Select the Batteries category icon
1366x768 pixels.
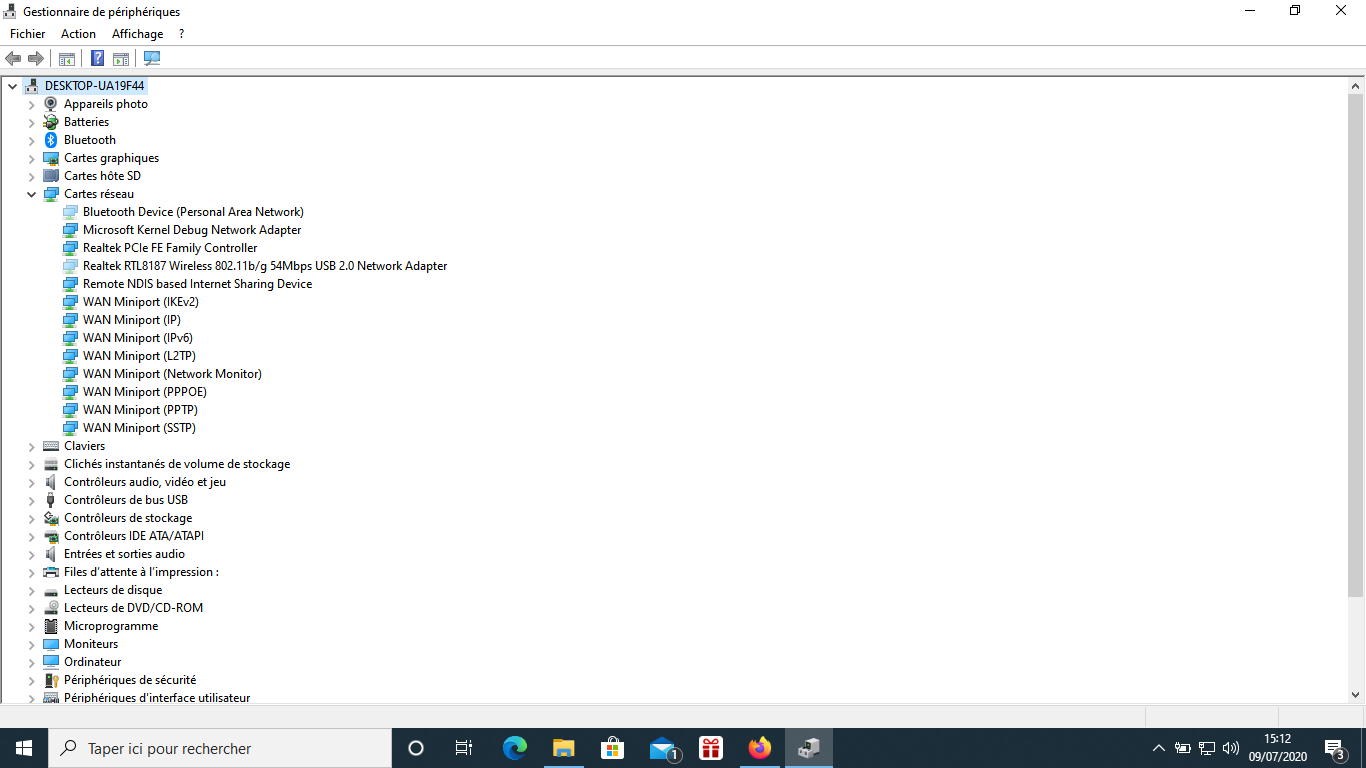(51, 122)
